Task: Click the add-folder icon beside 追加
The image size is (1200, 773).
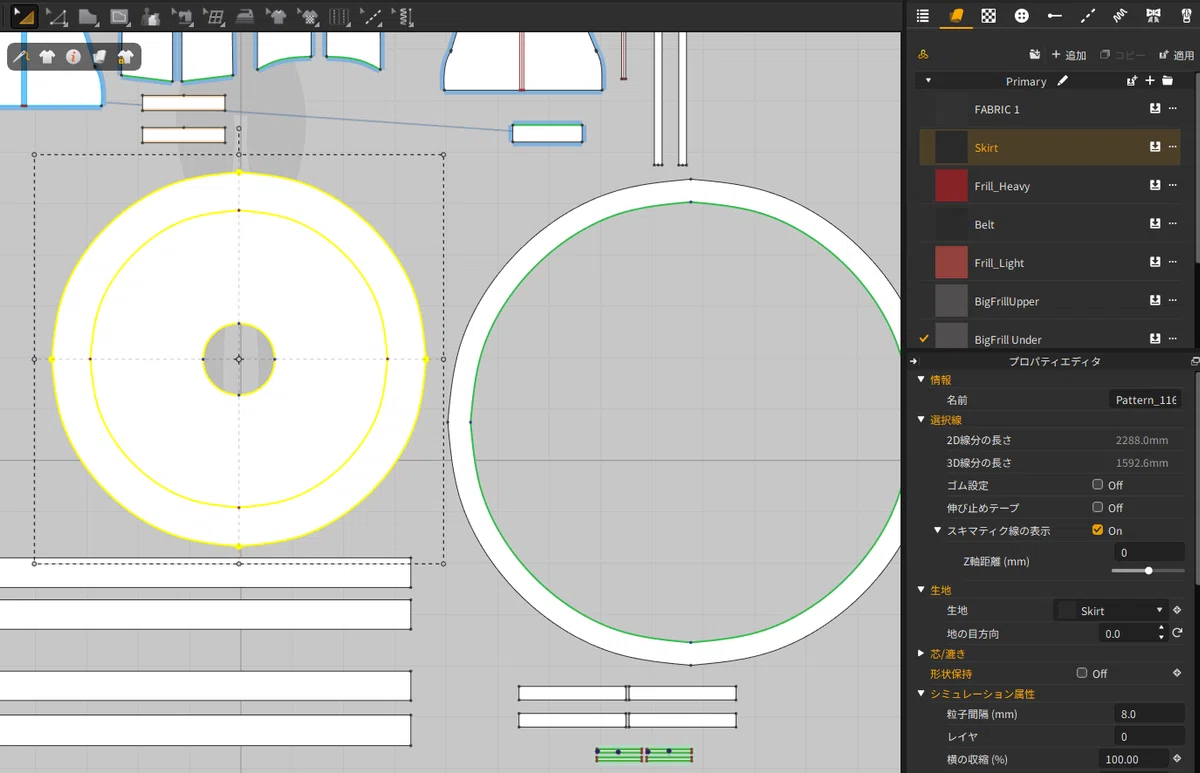Action: [x=1034, y=55]
